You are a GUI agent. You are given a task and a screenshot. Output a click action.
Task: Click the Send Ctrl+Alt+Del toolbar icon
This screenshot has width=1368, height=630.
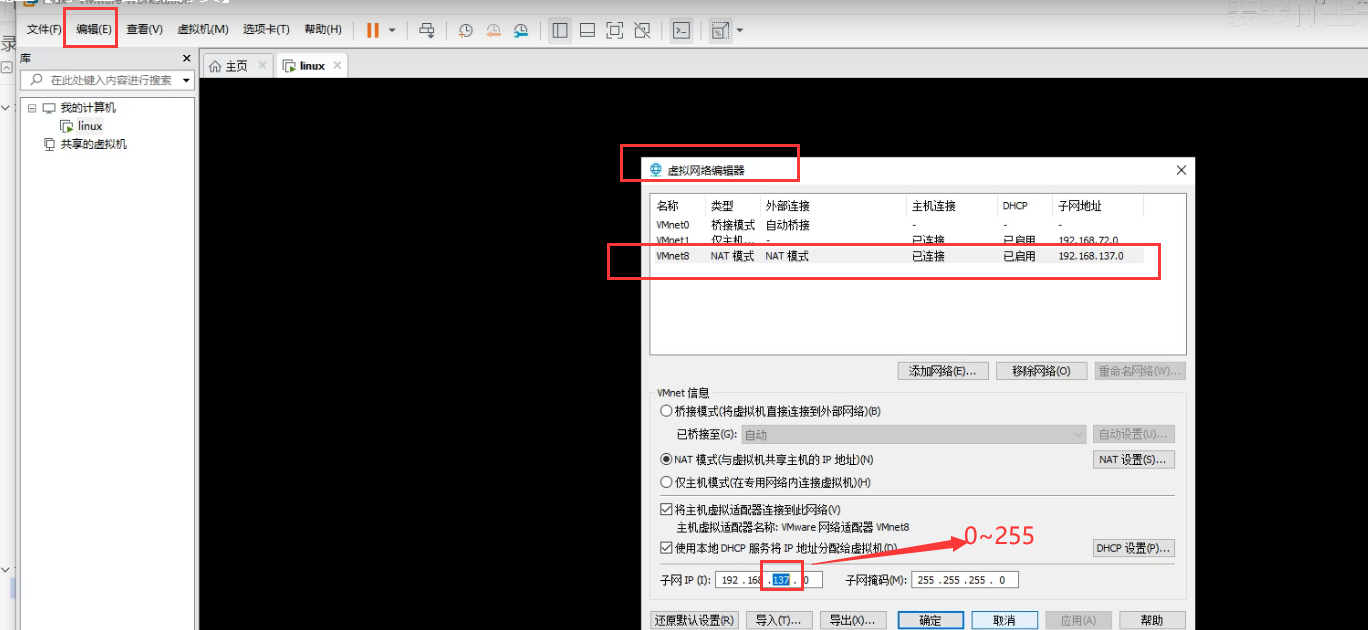coord(426,30)
